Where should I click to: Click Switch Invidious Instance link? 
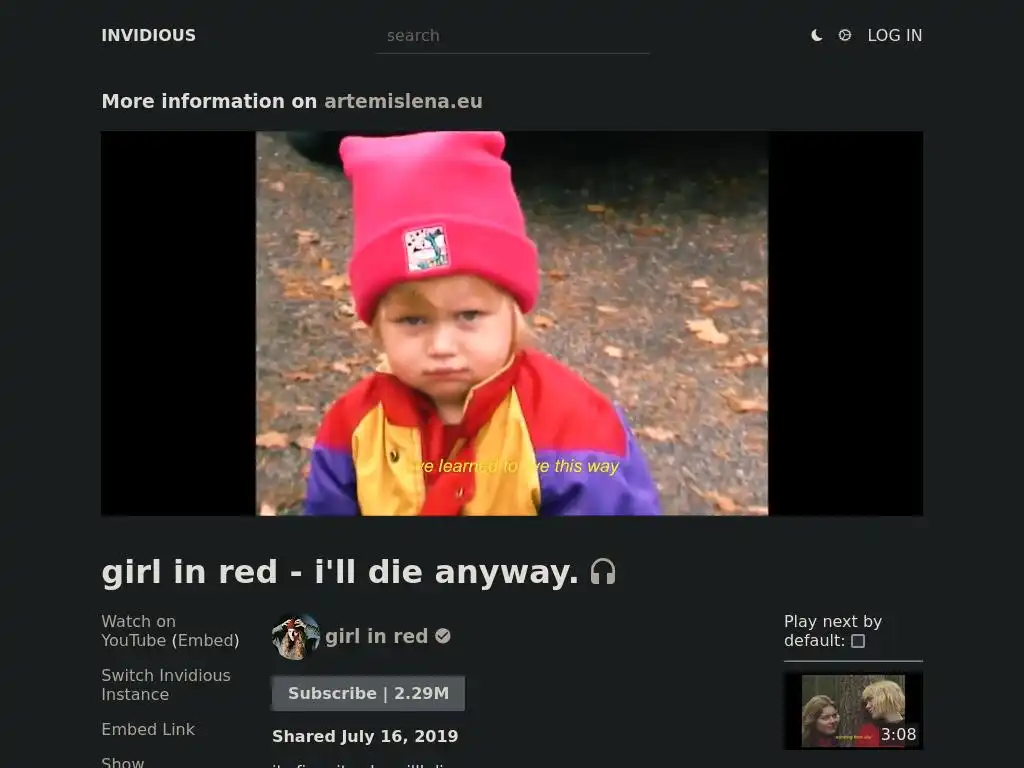pyautogui.click(x=166, y=684)
